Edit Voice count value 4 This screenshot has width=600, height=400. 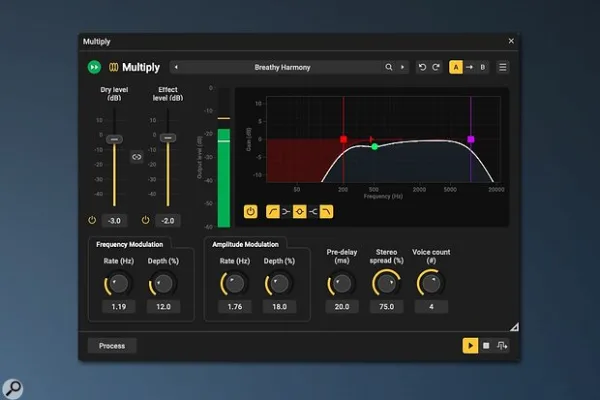431,307
